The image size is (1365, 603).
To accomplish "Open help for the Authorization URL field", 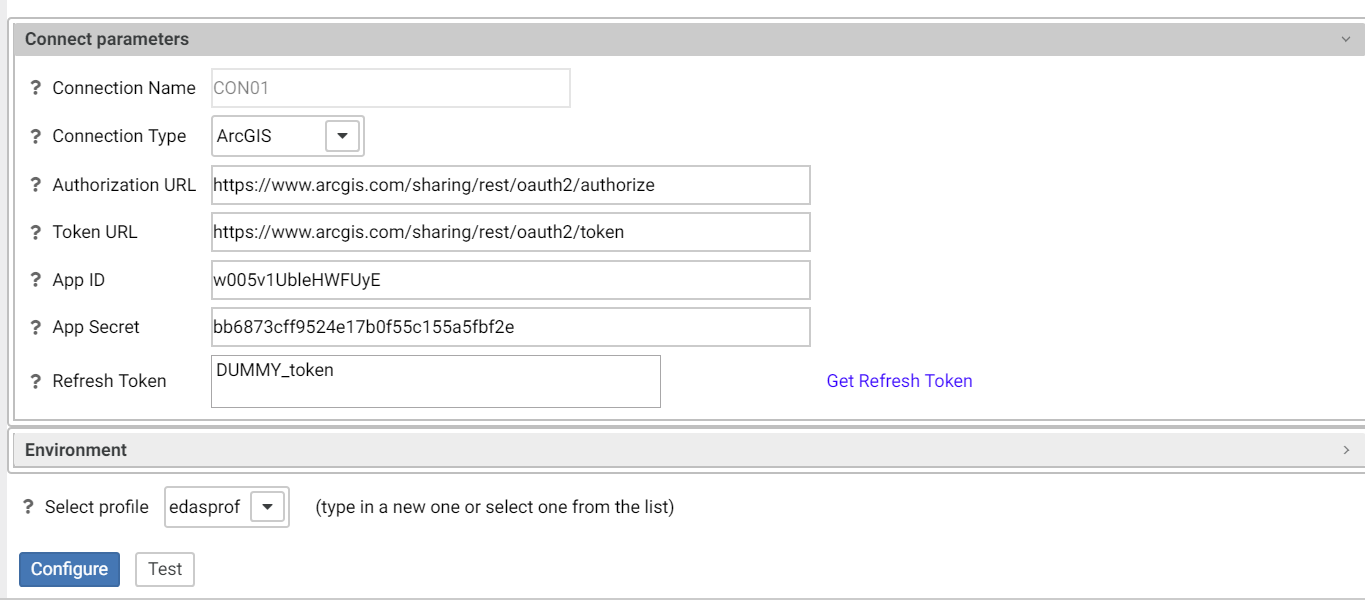I will [36, 185].
